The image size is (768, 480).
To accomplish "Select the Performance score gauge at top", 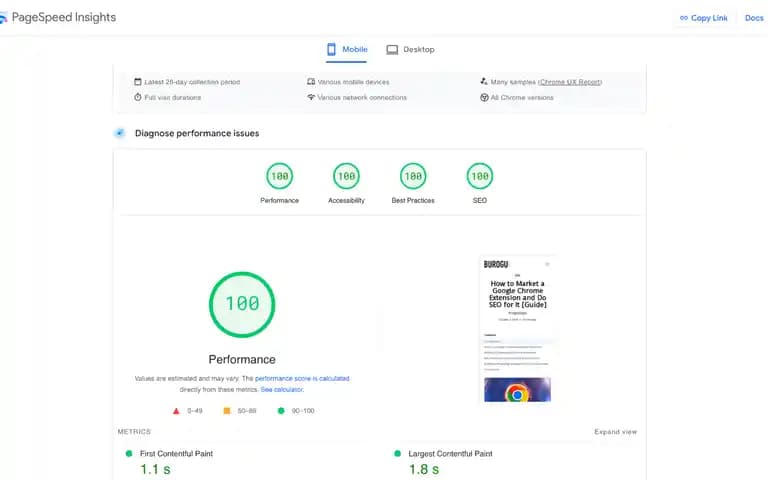I will 280,176.
